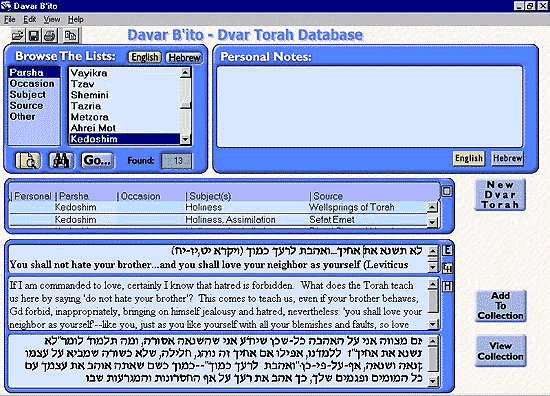
Task: Create a New Dvar Torah
Action: pos(500,195)
